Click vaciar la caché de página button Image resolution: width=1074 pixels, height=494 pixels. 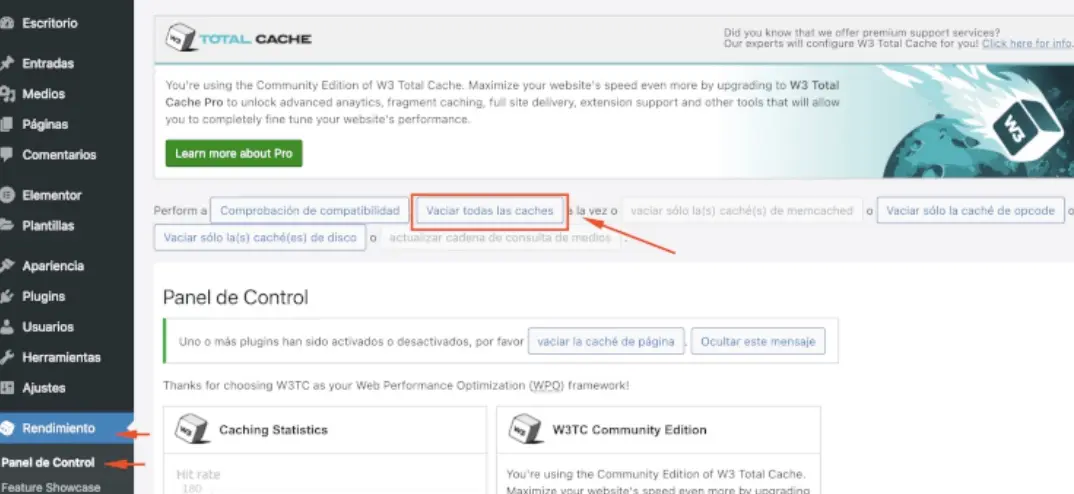pyautogui.click(x=606, y=341)
